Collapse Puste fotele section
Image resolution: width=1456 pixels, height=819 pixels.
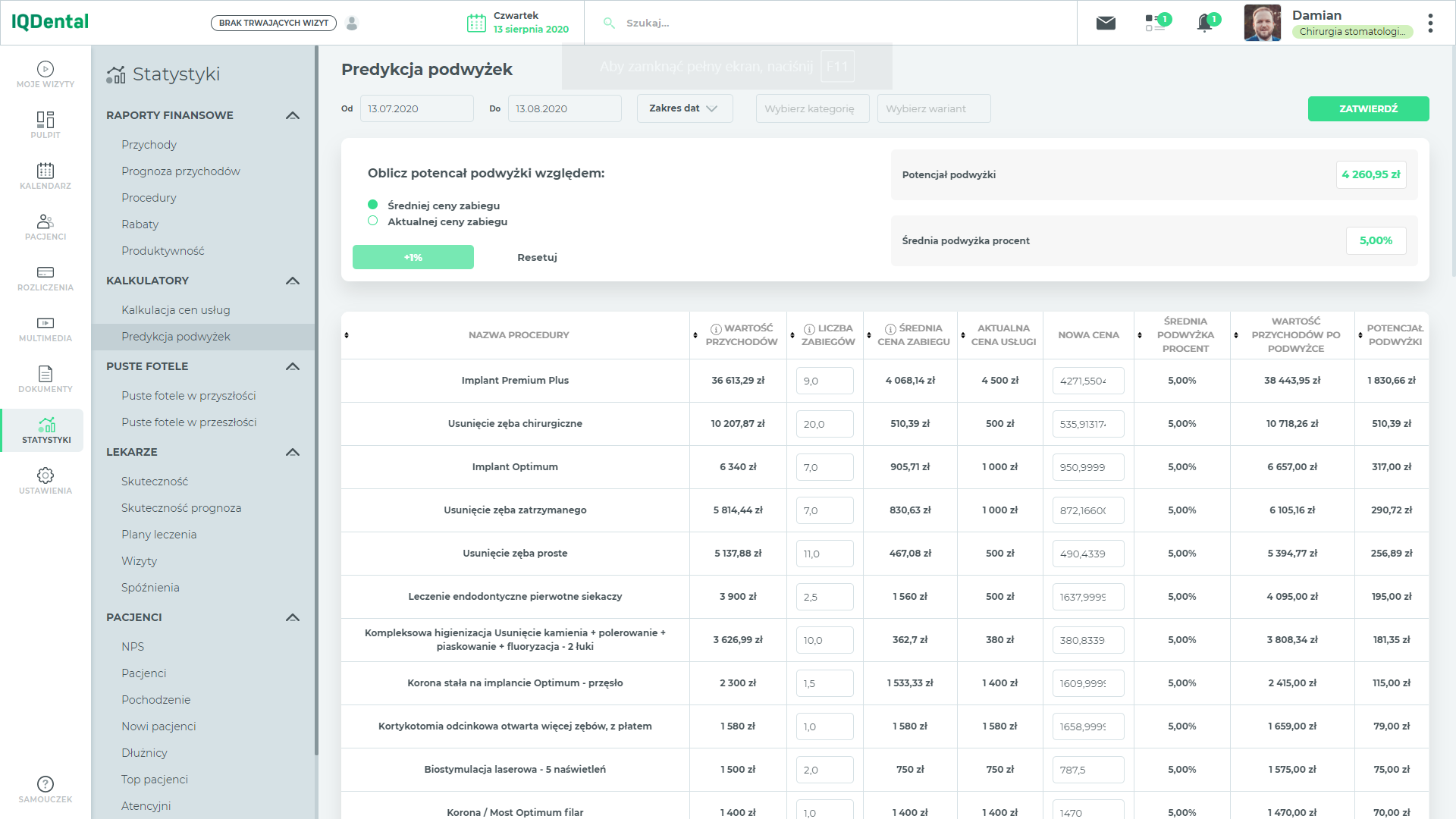[x=293, y=366]
